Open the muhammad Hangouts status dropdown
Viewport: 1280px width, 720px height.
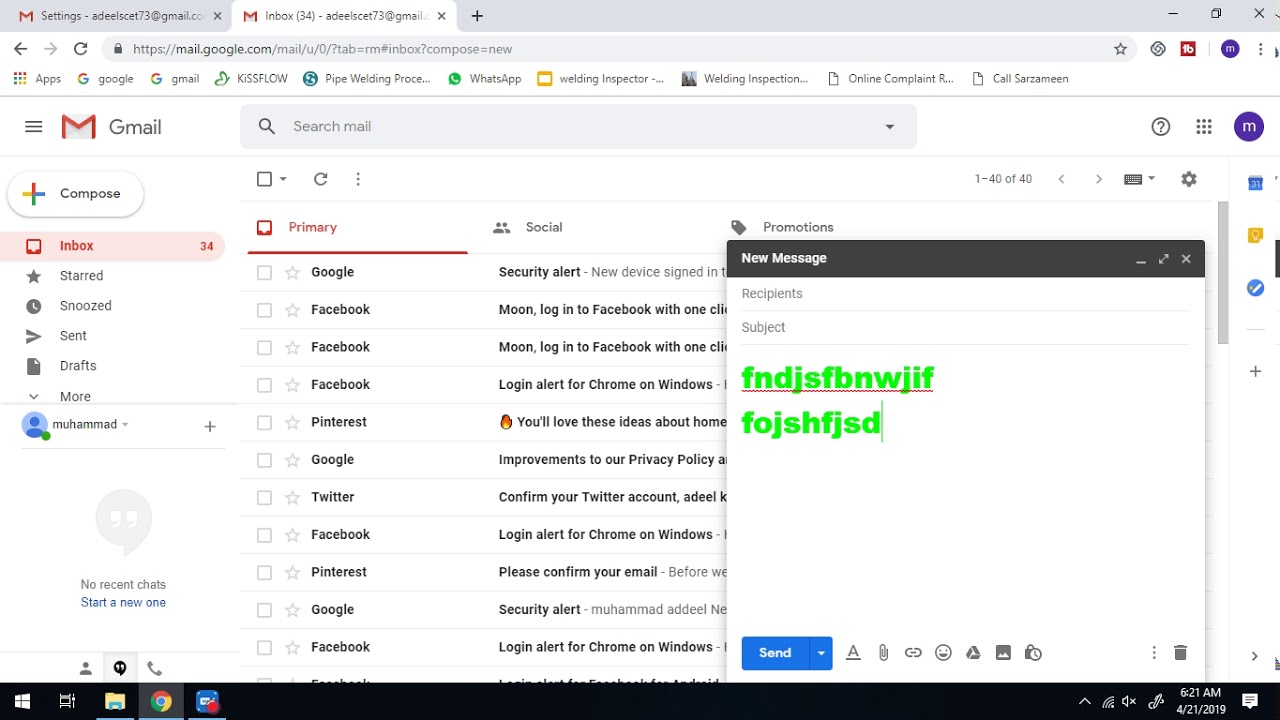[x=125, y=425]
